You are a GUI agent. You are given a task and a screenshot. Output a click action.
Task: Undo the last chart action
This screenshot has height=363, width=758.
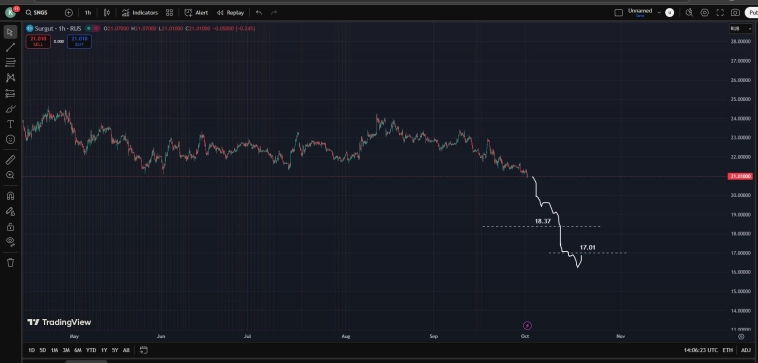(x=259, y=13)
